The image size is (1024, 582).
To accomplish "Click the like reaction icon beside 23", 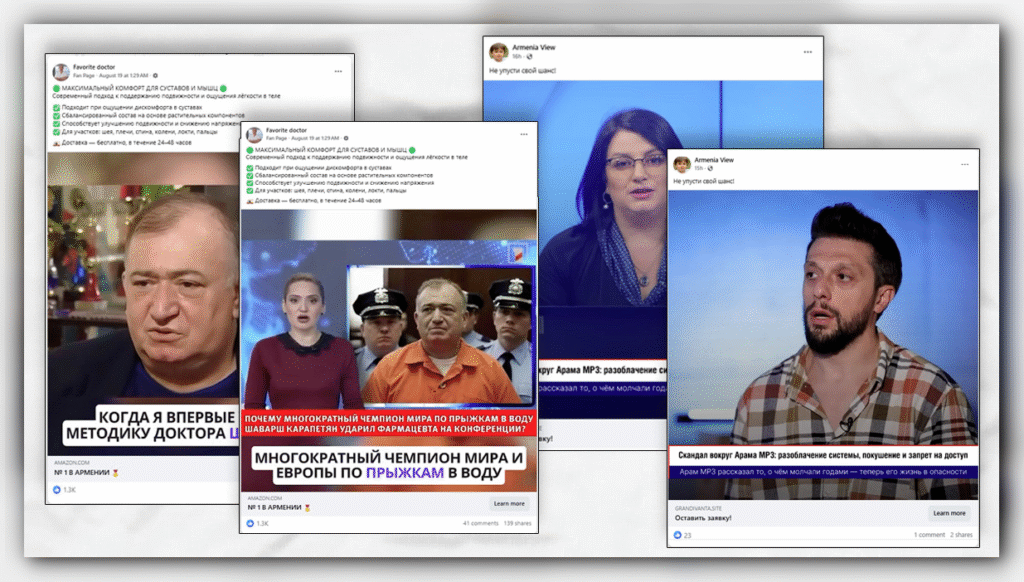I will [x=677, y=535].
